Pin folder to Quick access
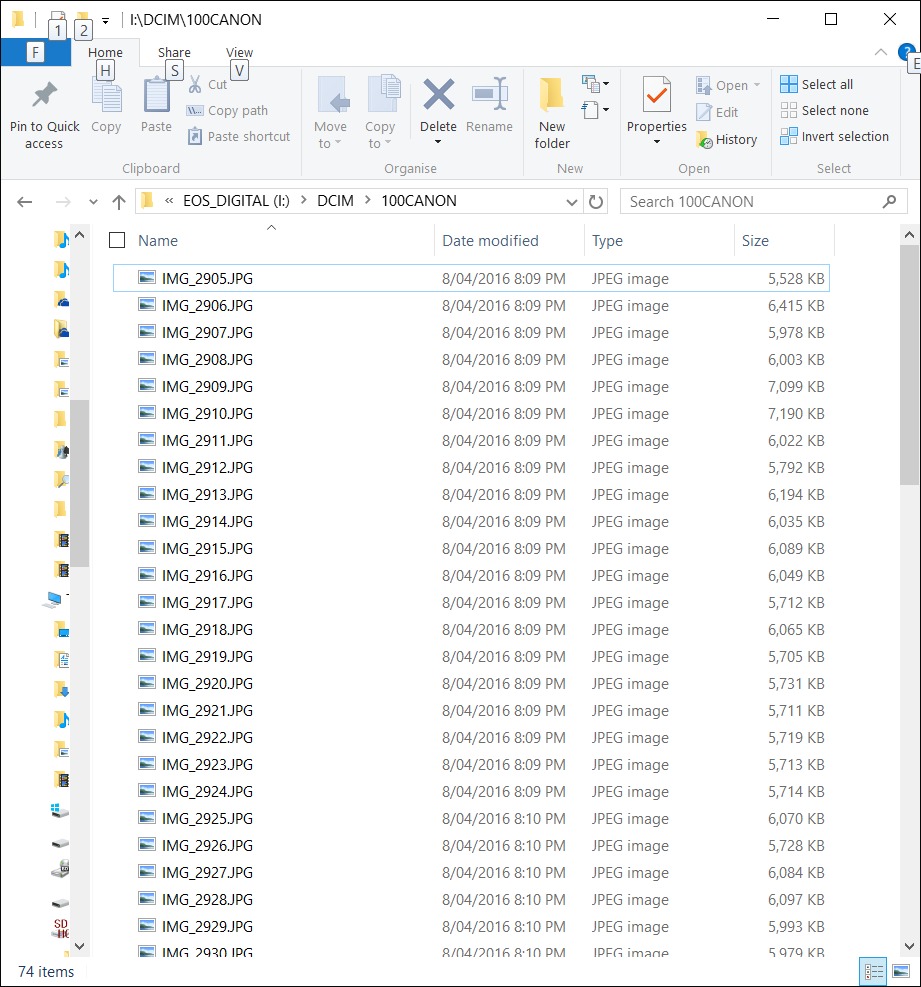Screen dimensions: 921x987 point(44,115)
